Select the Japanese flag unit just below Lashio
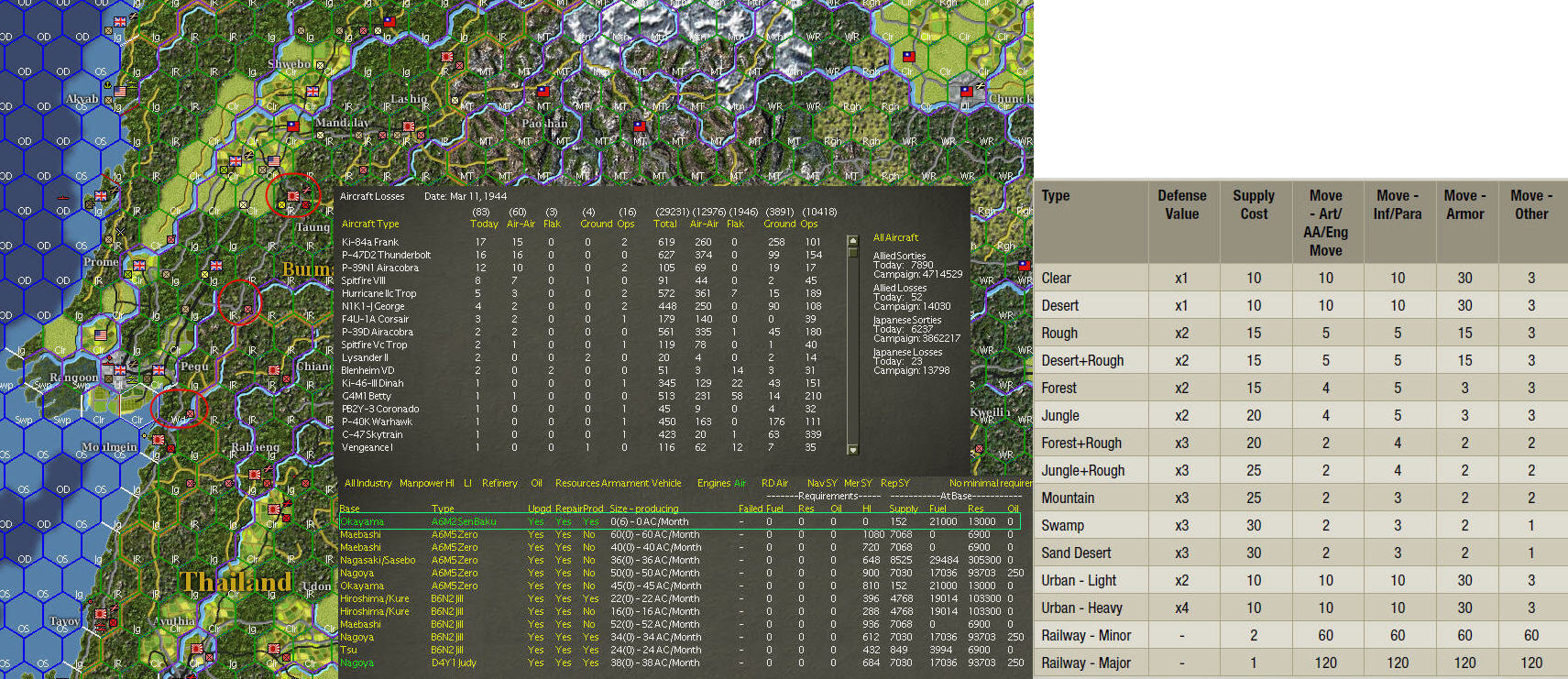 409,126
